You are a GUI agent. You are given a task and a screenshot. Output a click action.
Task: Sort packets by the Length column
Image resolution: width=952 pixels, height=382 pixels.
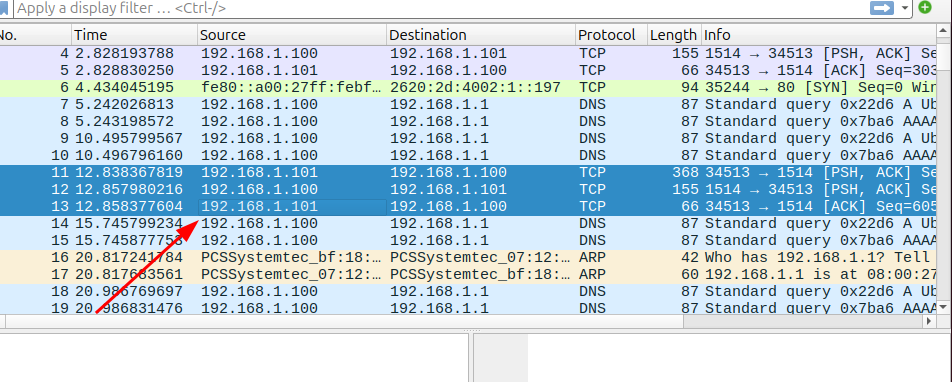(674, 35)
